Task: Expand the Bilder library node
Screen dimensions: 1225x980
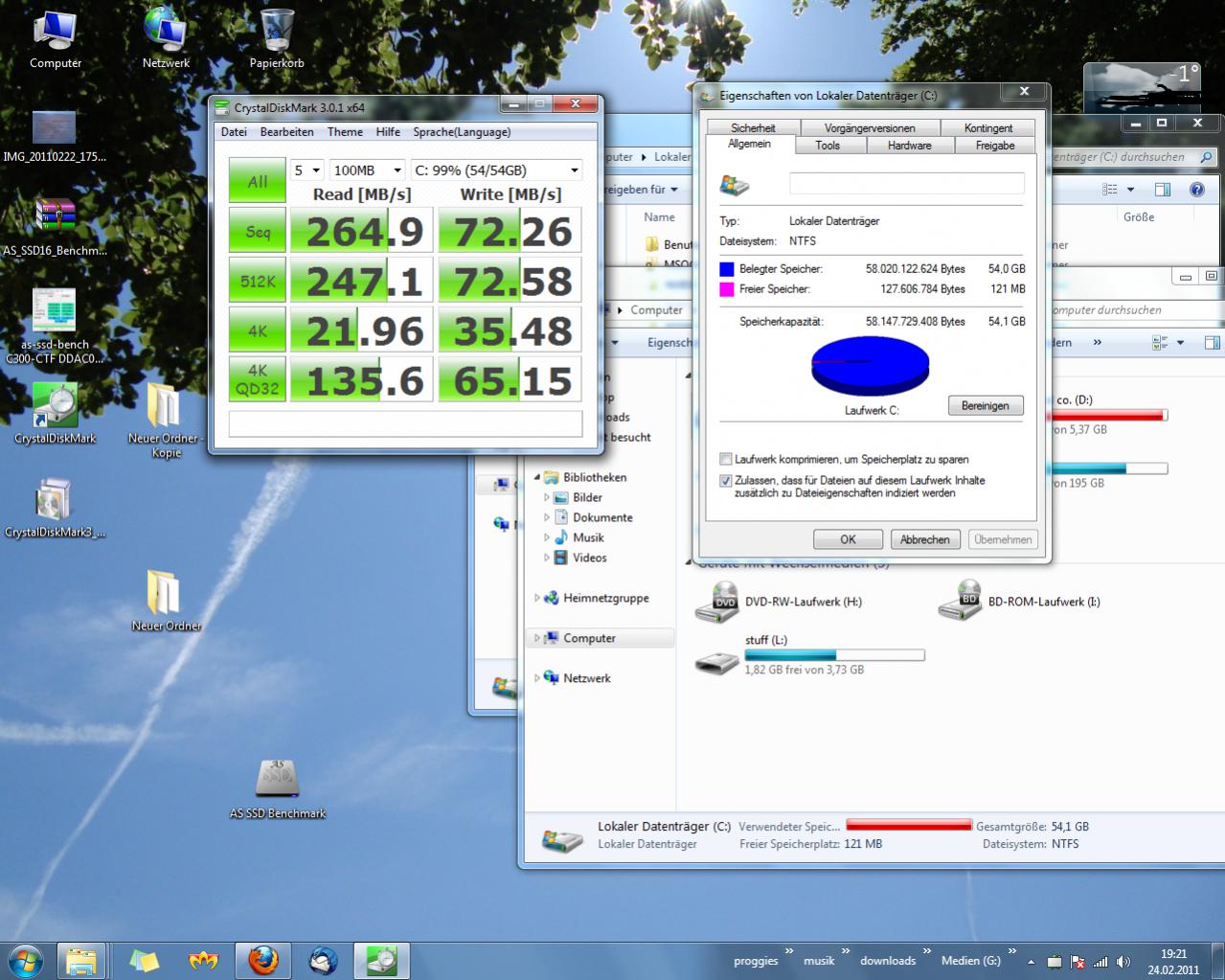Action: pos(547,497)
